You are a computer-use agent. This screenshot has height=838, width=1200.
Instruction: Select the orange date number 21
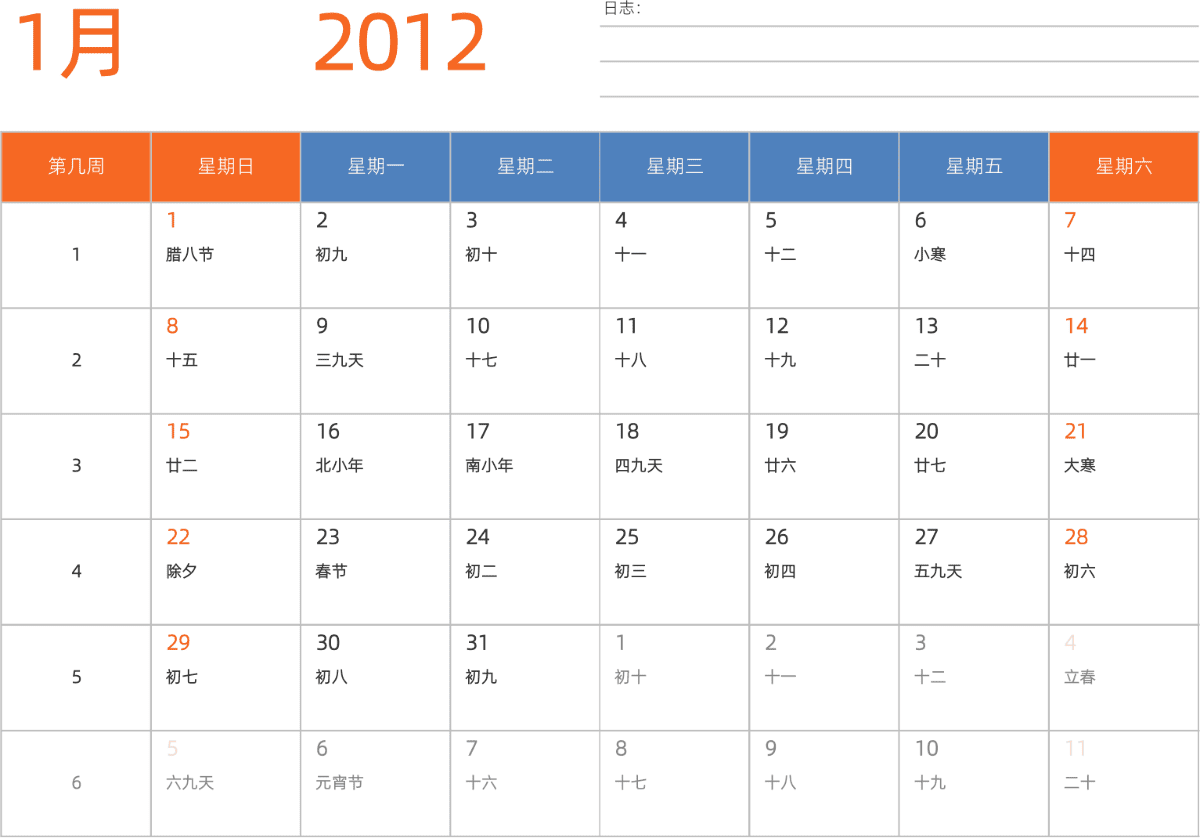1076,432
